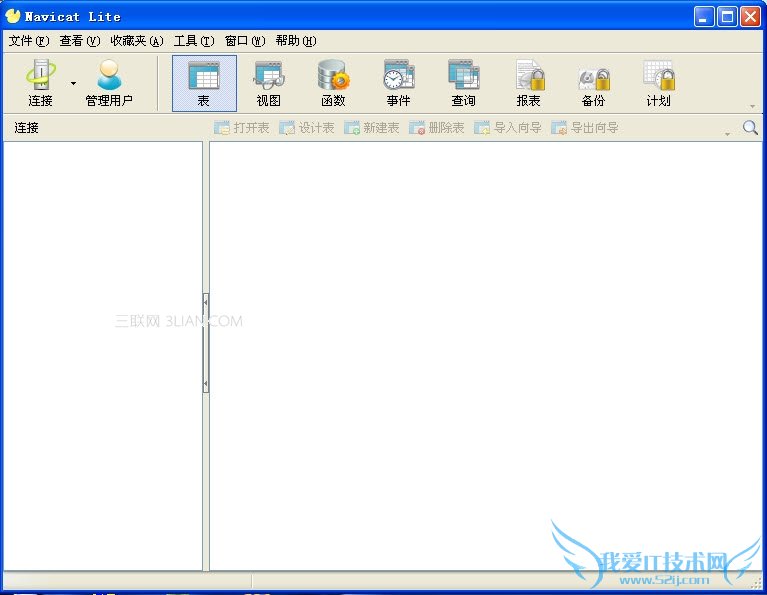This screenshot has width=767, height=595.
Task: Close the Navicat Lite window
Action: click(750, 17)
